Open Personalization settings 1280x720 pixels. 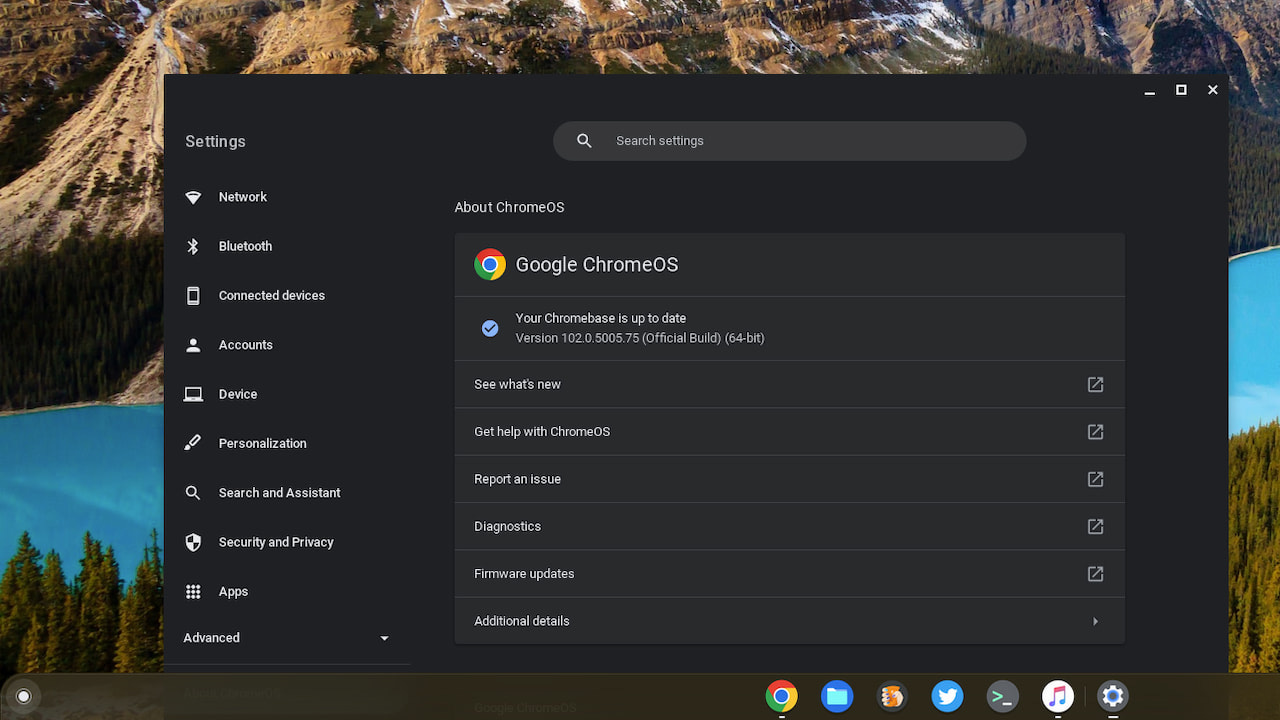coord(288,443)
